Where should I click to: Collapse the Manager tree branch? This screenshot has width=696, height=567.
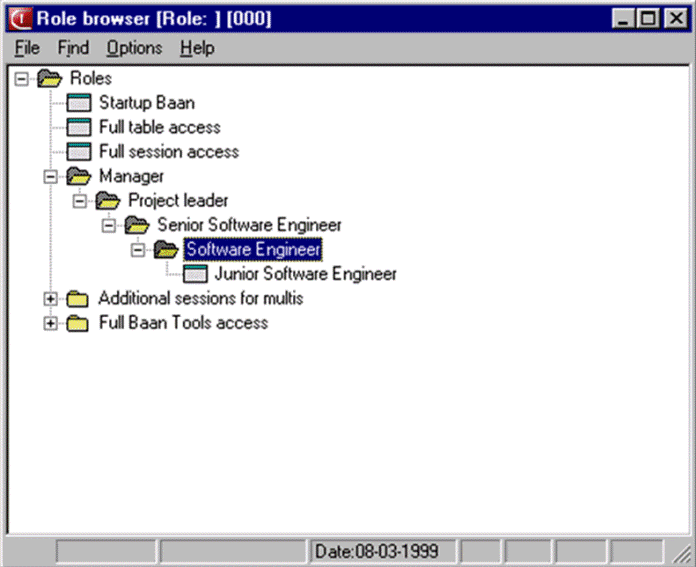coord(51,177)
